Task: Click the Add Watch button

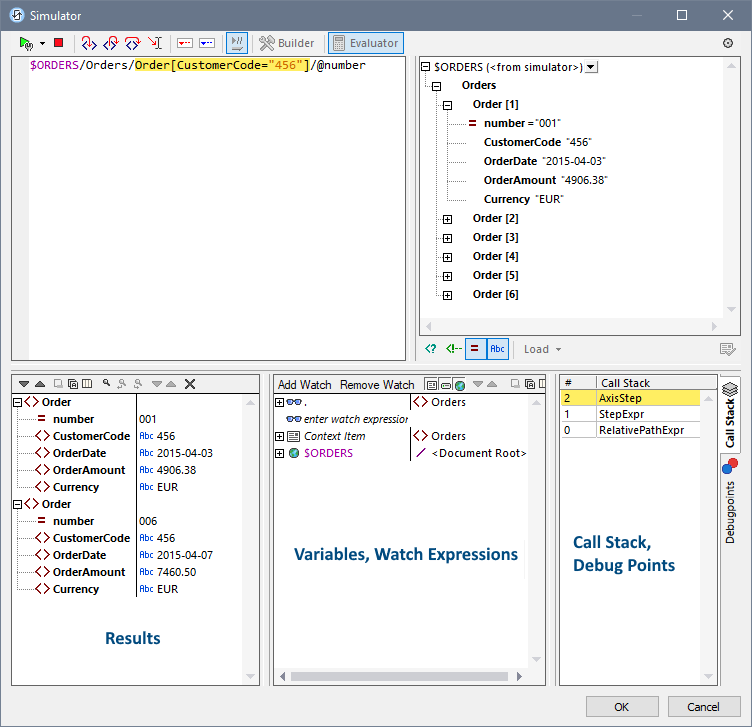Action: pos(305,385)
